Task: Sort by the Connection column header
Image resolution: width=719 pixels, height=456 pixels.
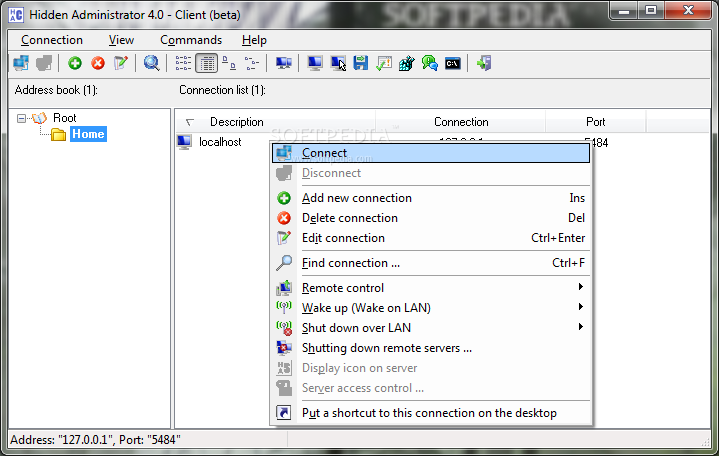Action: [461, 122]
